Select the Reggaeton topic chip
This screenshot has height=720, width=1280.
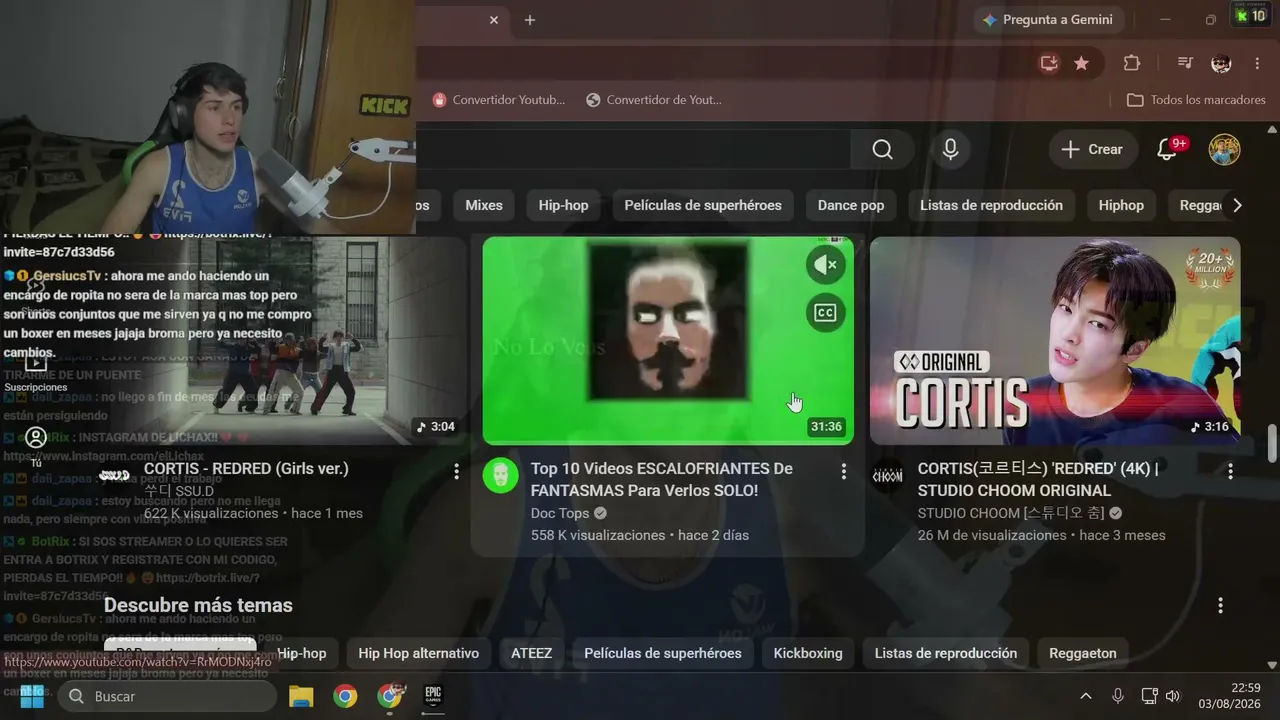(1083, 653)
